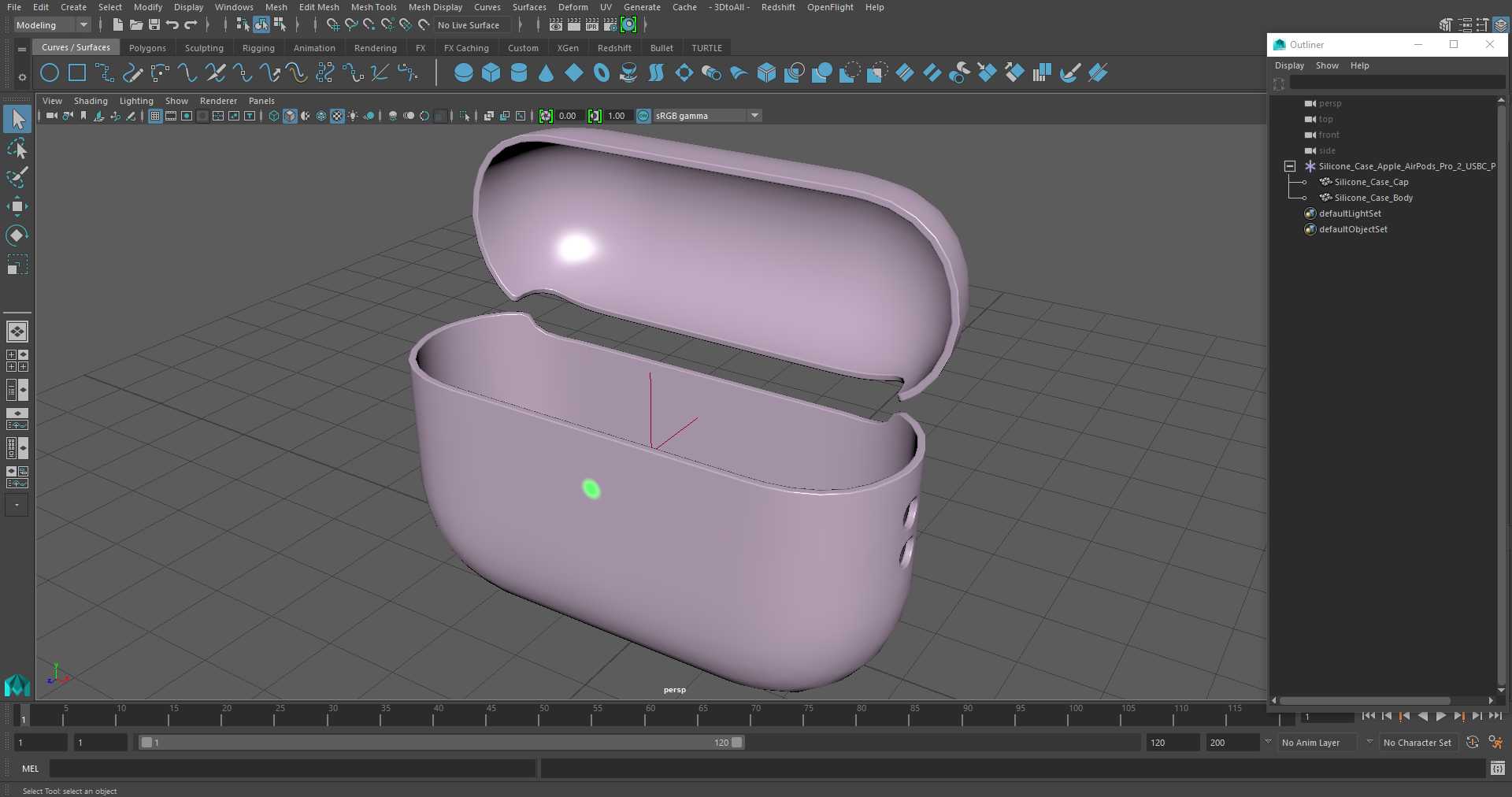Click the range slider end handle at 120
Viewport: 1512px width, 797px height.
click(737, 743)
